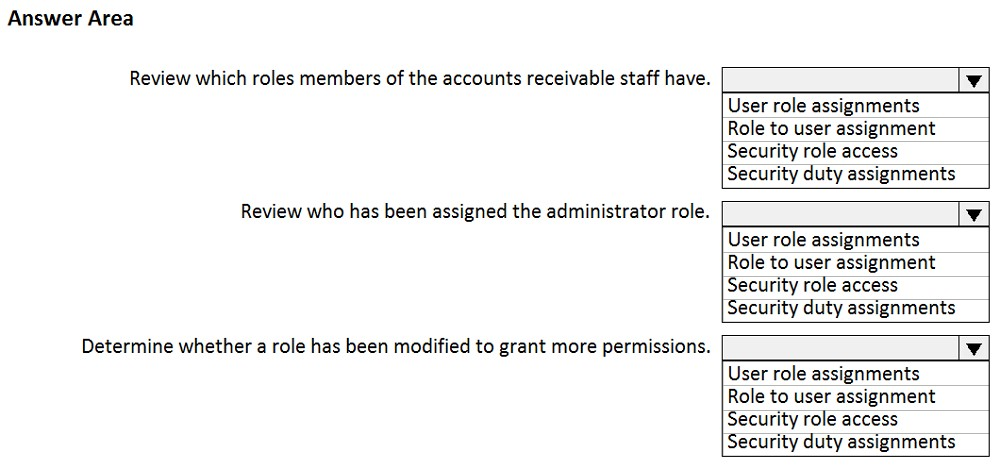
Task: Click the Answer Area heading
Action: pos(71,19)
